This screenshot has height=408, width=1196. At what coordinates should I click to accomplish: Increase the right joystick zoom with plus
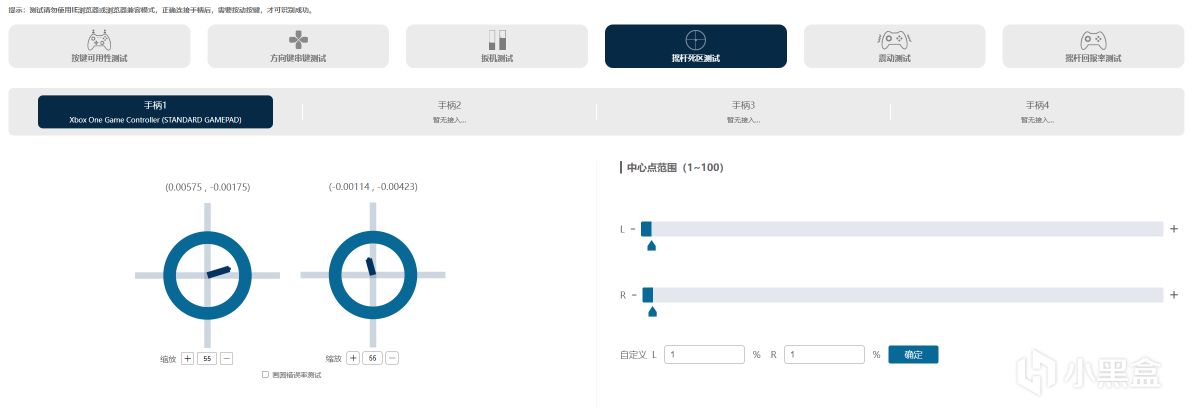(x=353, y=358)
